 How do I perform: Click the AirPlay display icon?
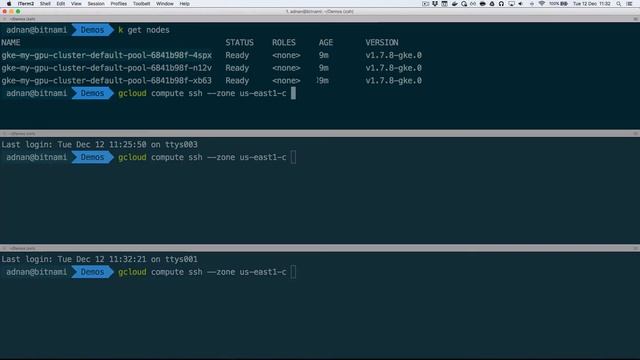511,4
